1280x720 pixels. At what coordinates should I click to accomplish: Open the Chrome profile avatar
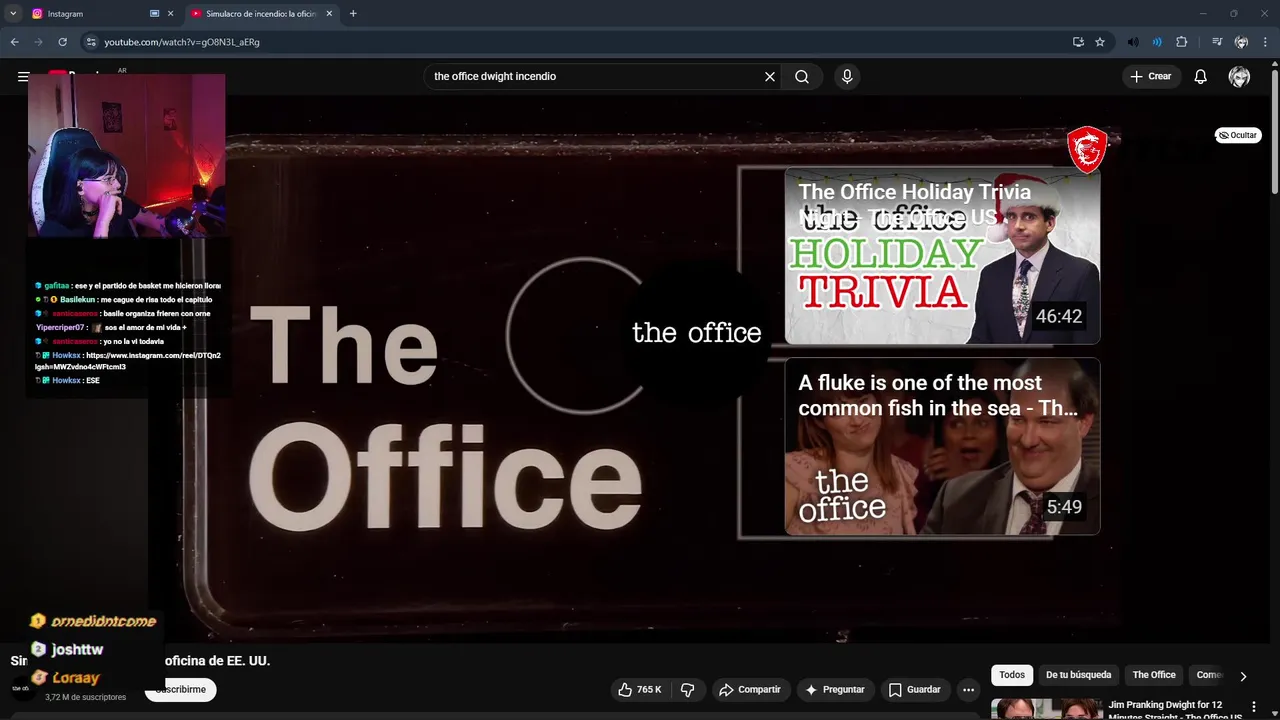[x=1241, y=42]
